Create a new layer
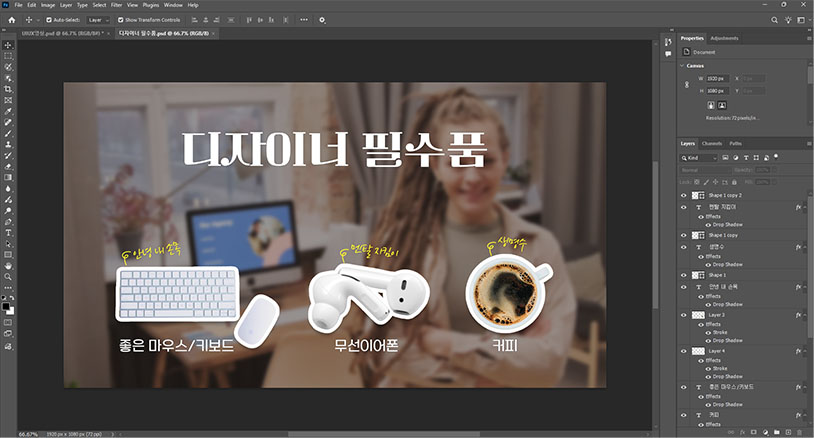 point(788,432)
